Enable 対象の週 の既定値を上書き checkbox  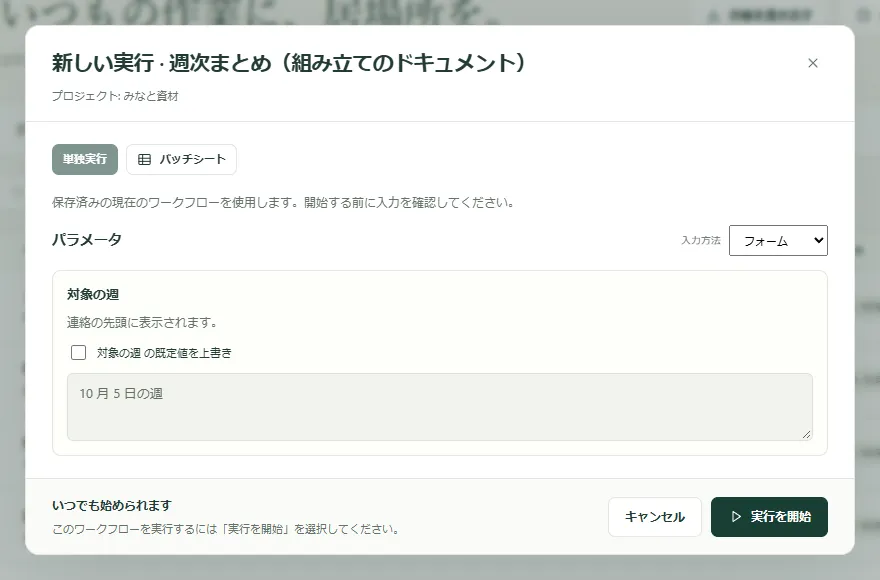(79, 353)
